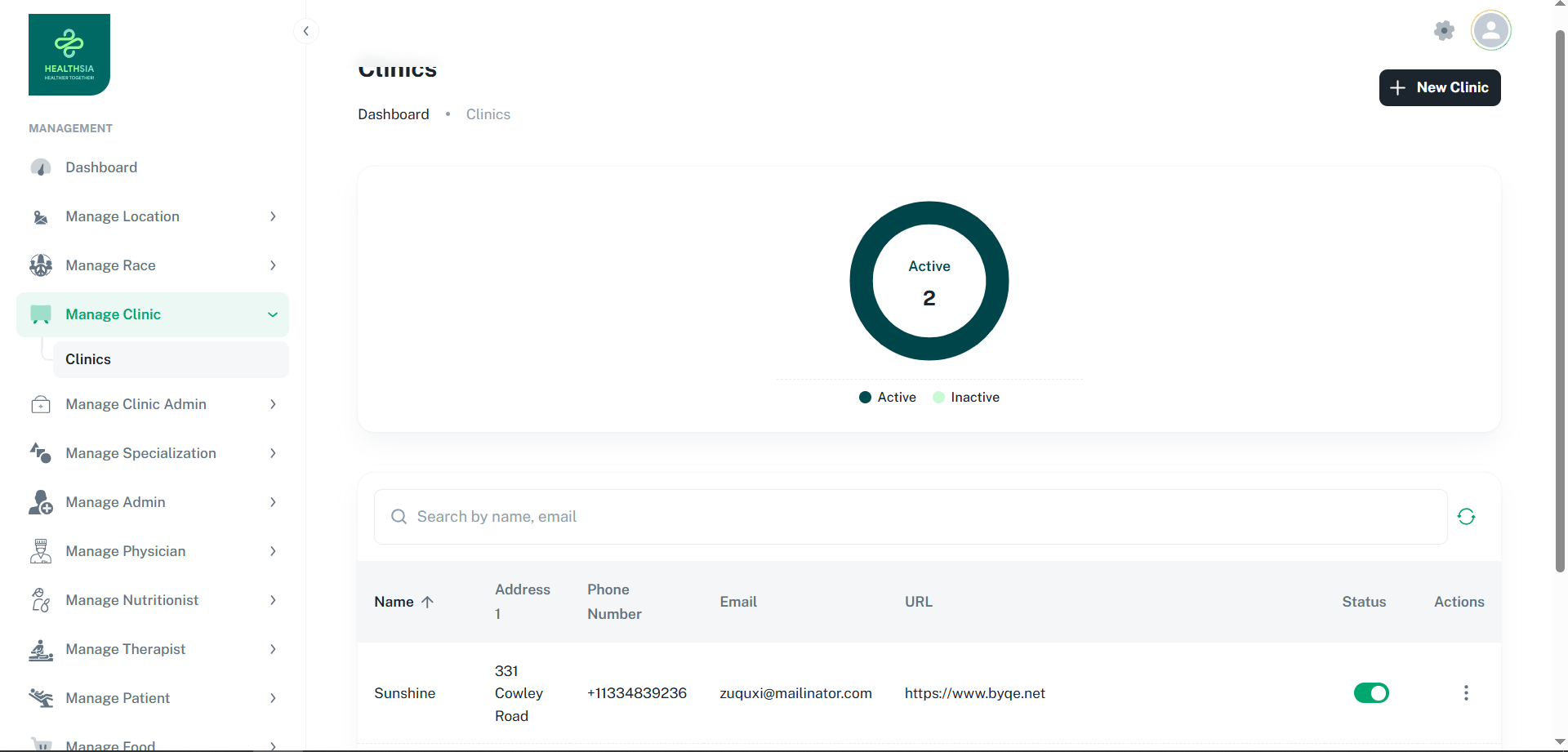Select Clinics submenu item
The height and width of the screenshot is (752, 1568).
88,359
